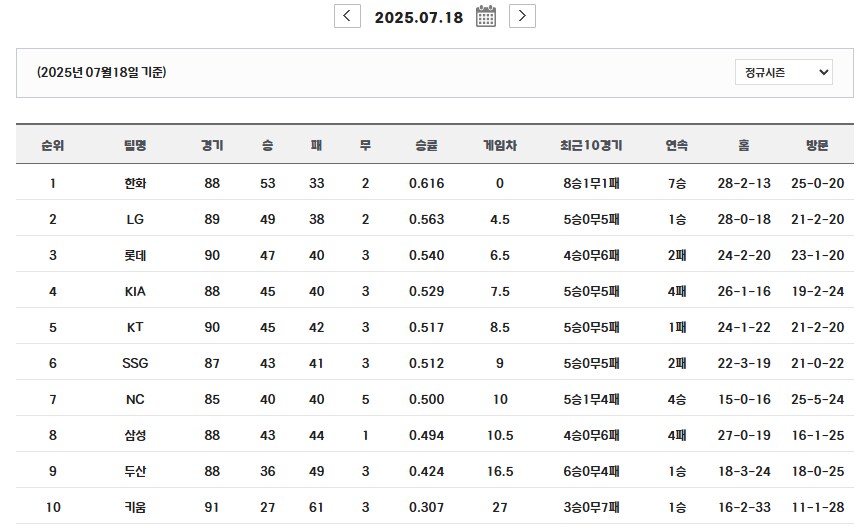This screenshot has width=867, height=532.
Task: Click NC streak value 4승
Action: pos(677,399)
